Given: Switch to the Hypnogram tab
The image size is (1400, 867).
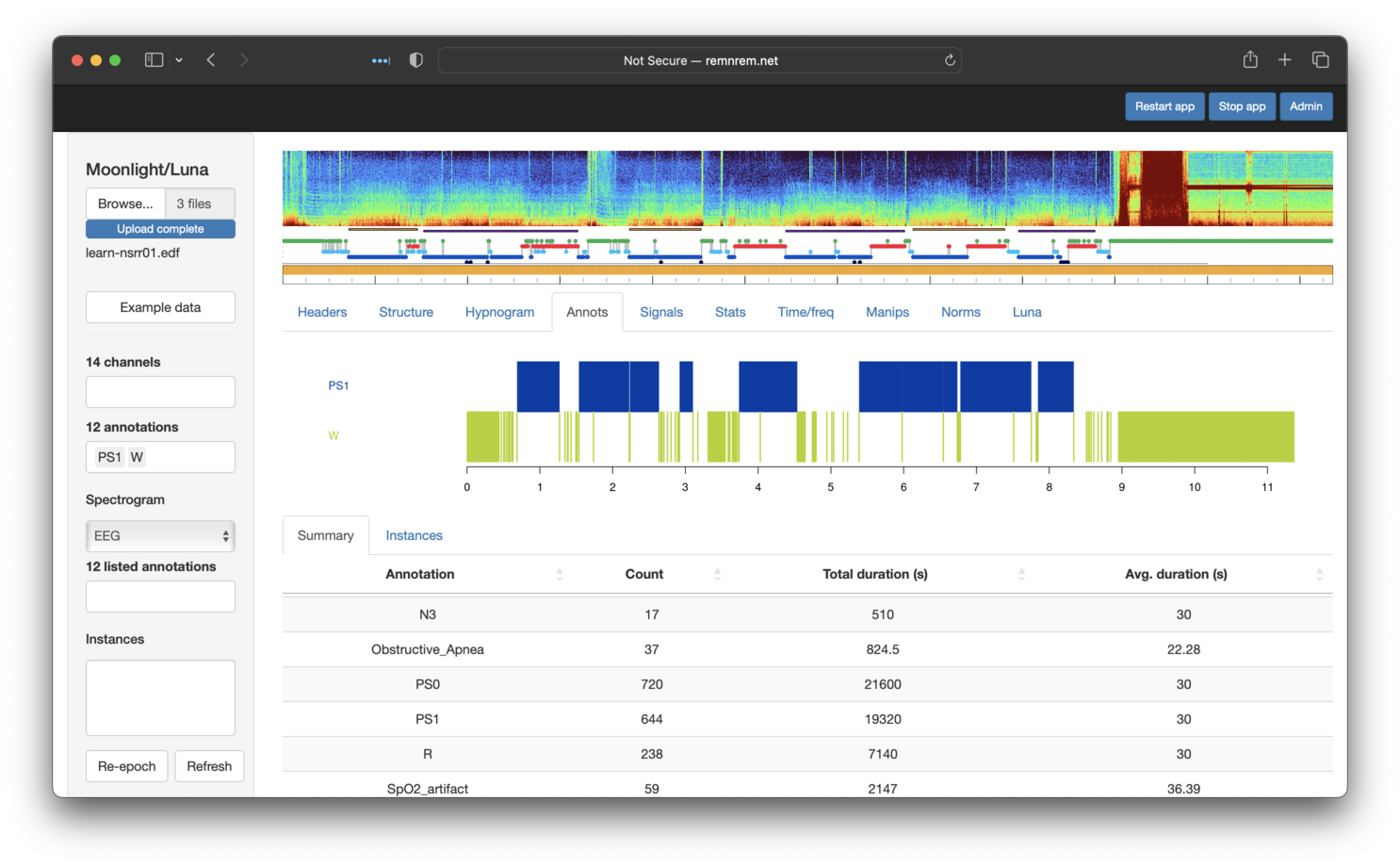Looking at the screenshot, I should (x=499, y=312).
